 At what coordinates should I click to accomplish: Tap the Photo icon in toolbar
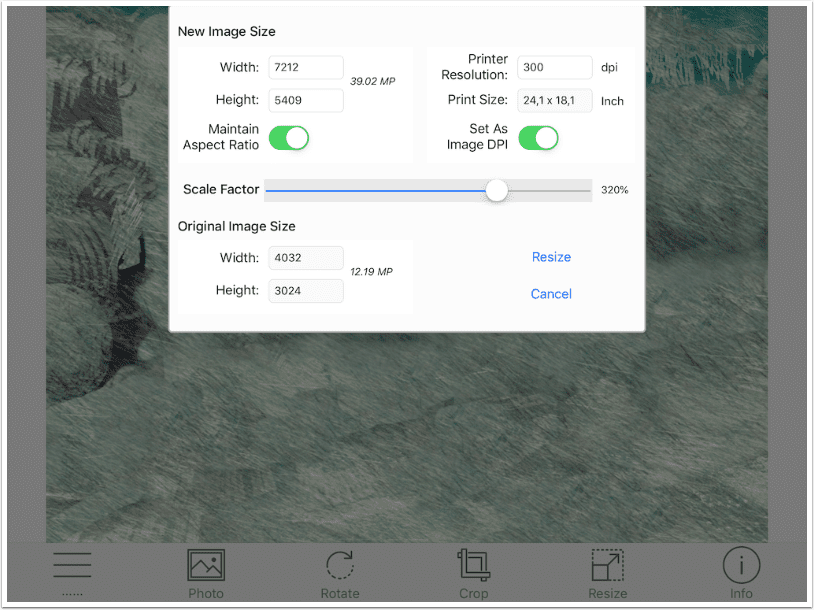tap(206, 566)
